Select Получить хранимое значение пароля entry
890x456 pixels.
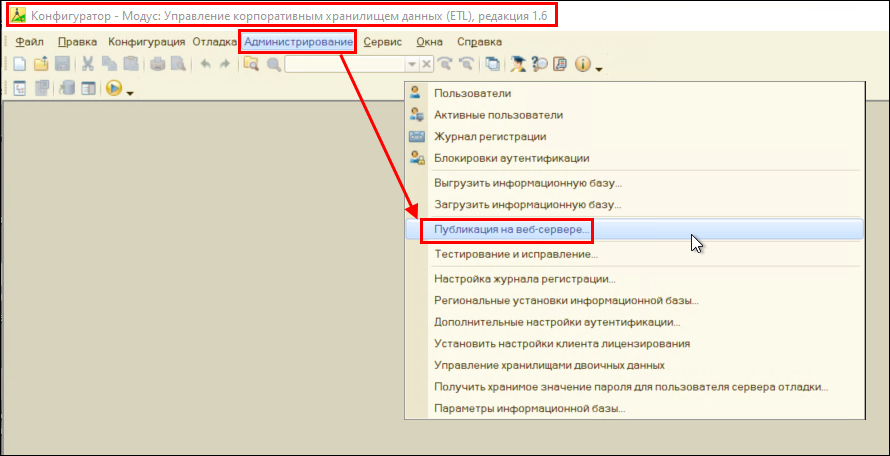(x=634, y=387)
